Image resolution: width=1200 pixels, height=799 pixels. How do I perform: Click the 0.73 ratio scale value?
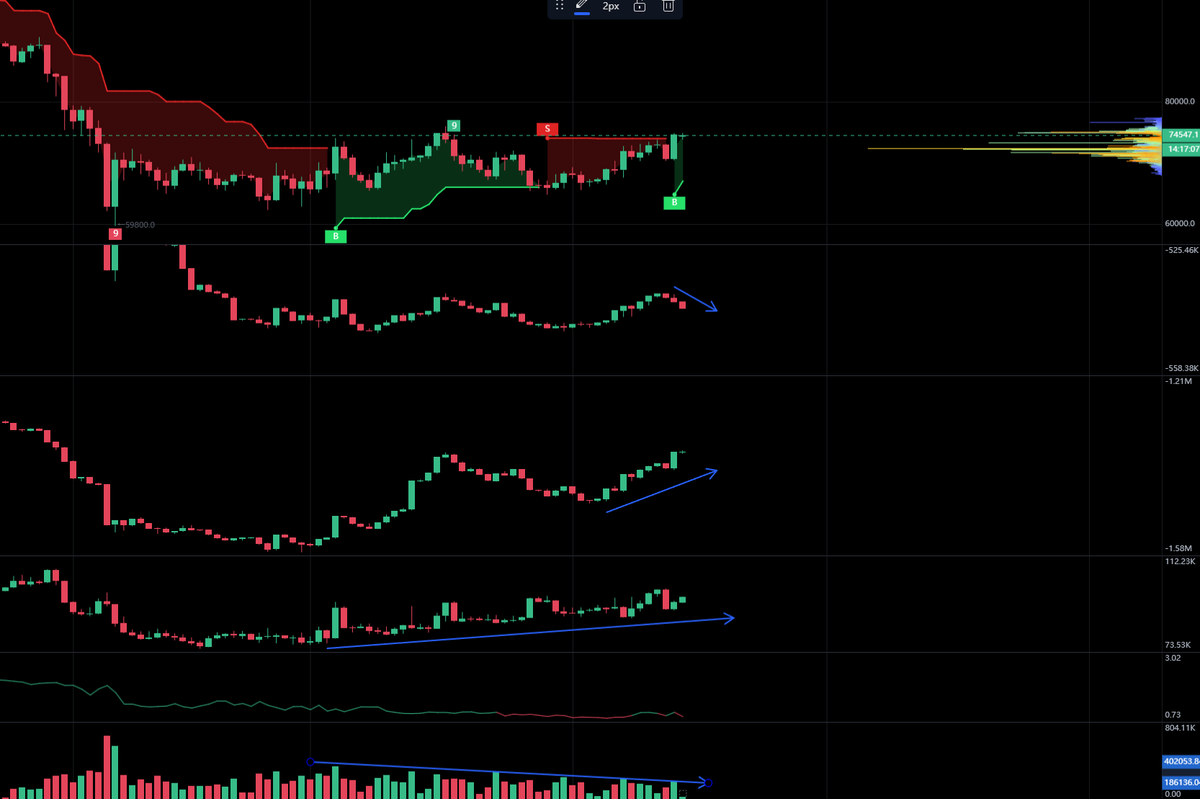[x=1173, y=715]
